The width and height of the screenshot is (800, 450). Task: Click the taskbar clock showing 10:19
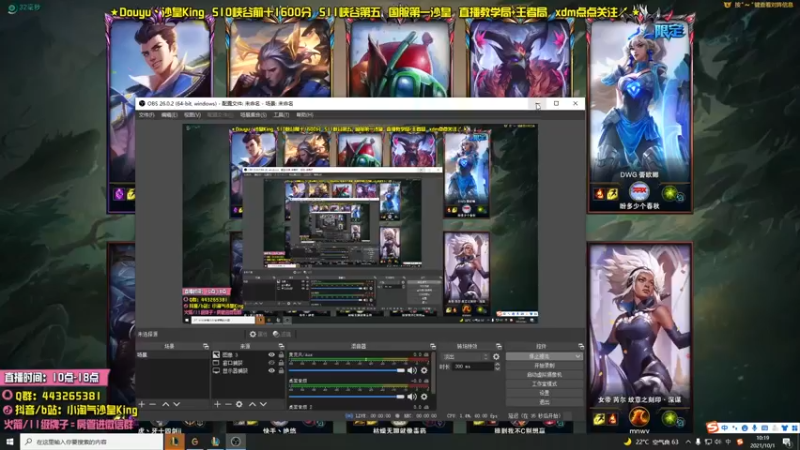click(762, 442)
